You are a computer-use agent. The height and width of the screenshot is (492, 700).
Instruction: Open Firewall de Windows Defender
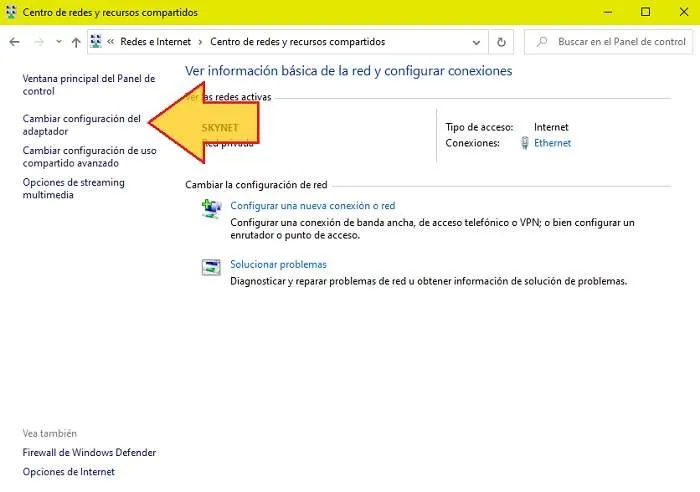click(x=89, y=452)
